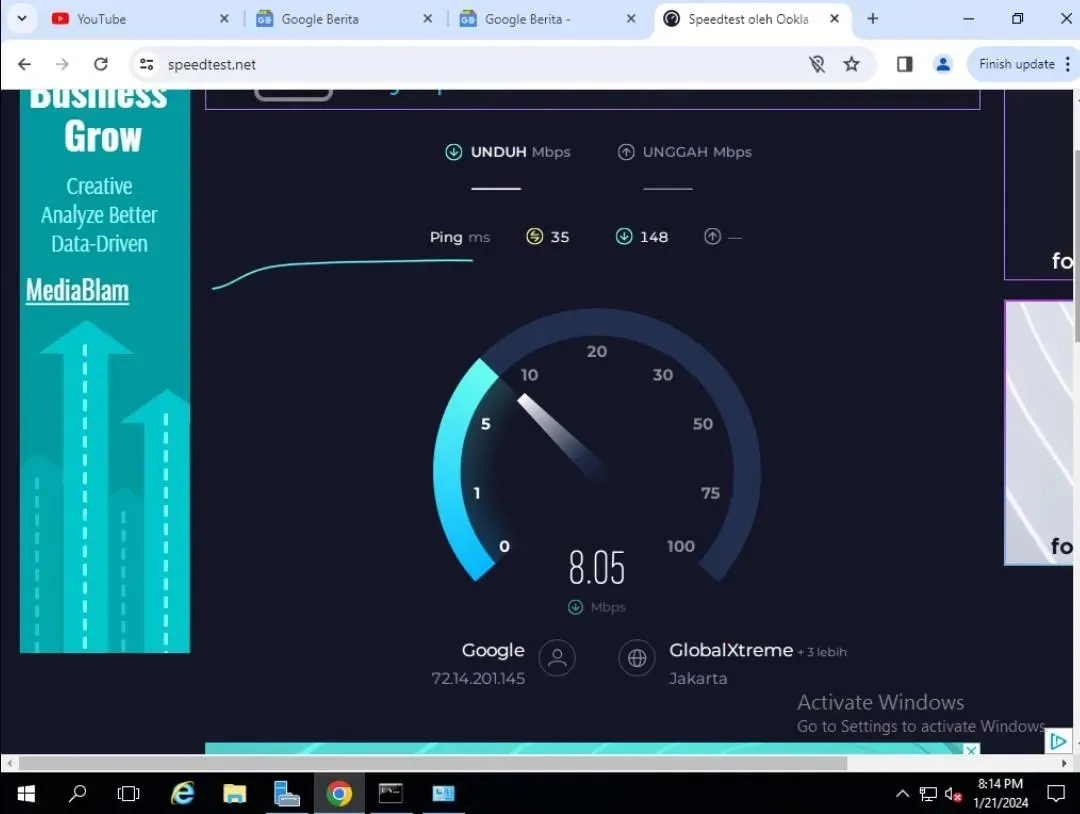Go forward to next page

coord(62,64)
